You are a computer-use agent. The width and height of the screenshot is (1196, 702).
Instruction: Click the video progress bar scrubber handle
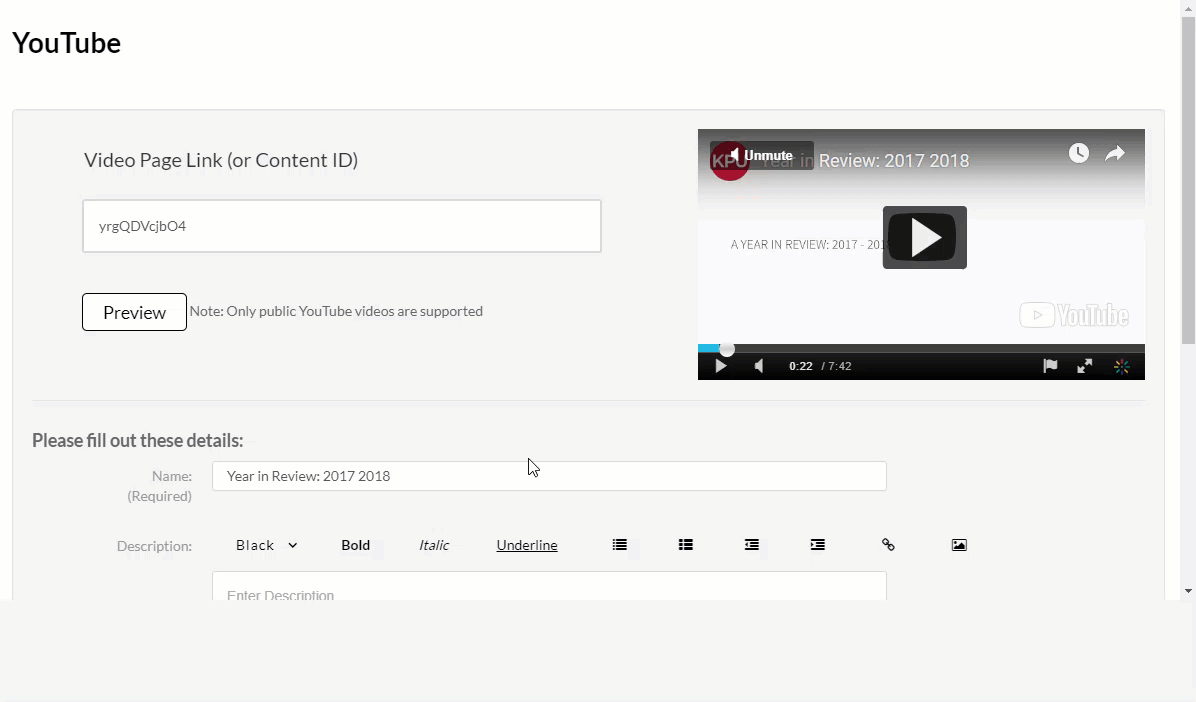coord(727,349)
